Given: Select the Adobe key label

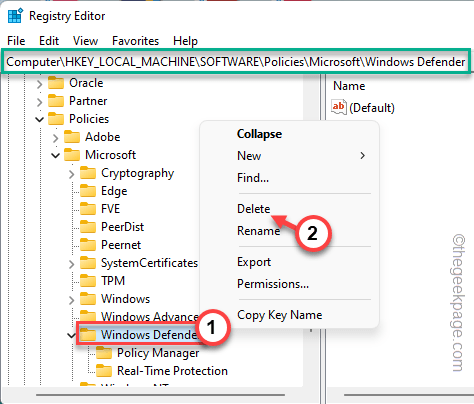Looking at the screenshot, I should pos(102,137).
